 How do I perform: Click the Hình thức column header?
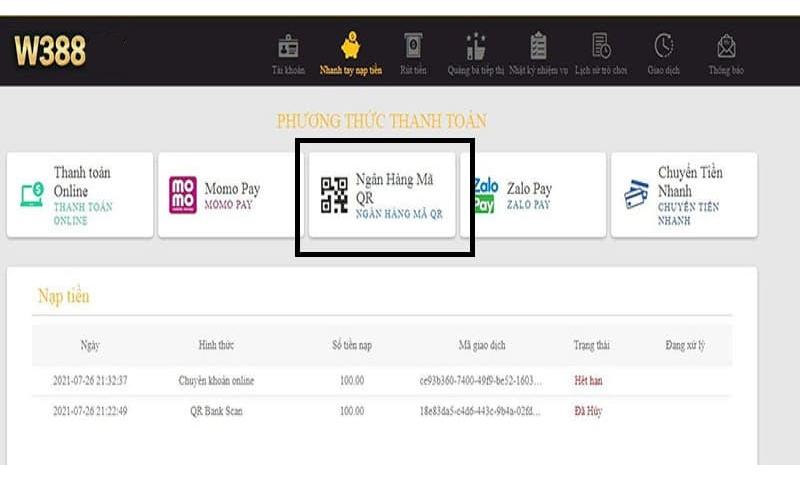(x=216, y=345)
